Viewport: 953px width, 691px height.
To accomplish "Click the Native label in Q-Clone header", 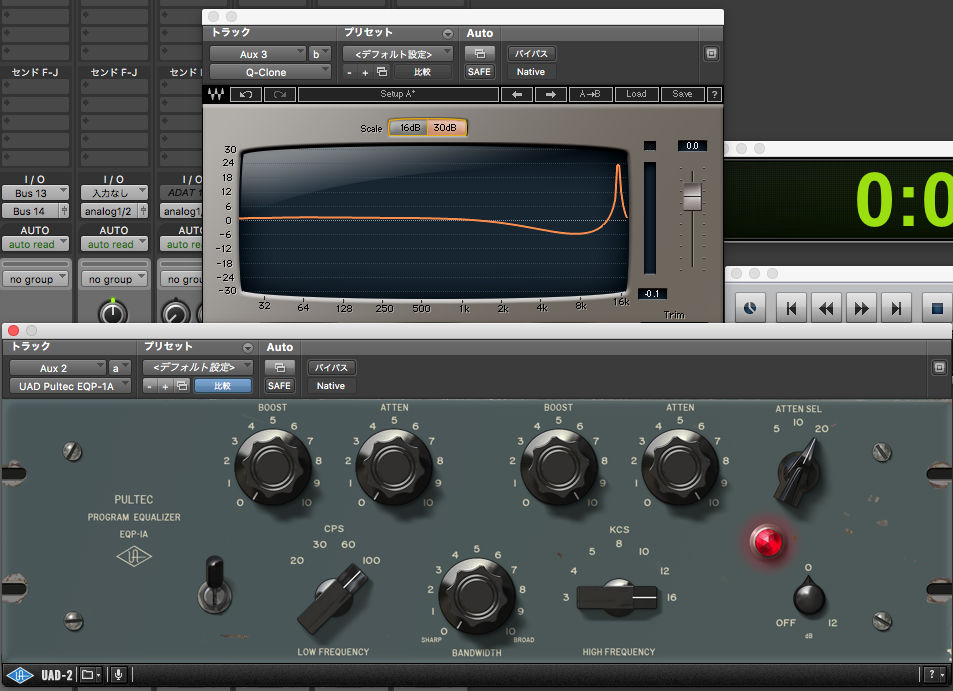I will [x=531, y=72].
